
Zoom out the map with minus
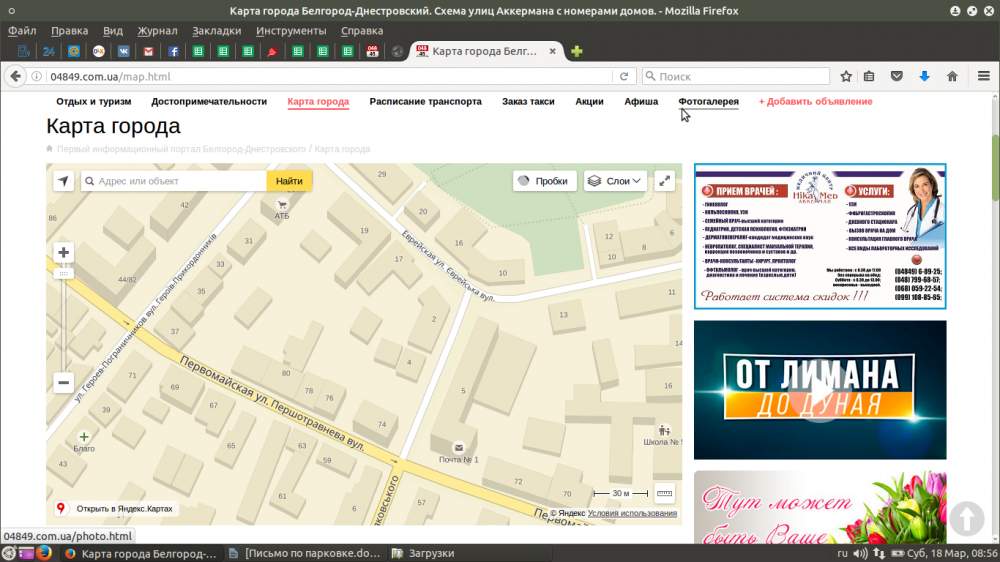[x=63, y=383]
